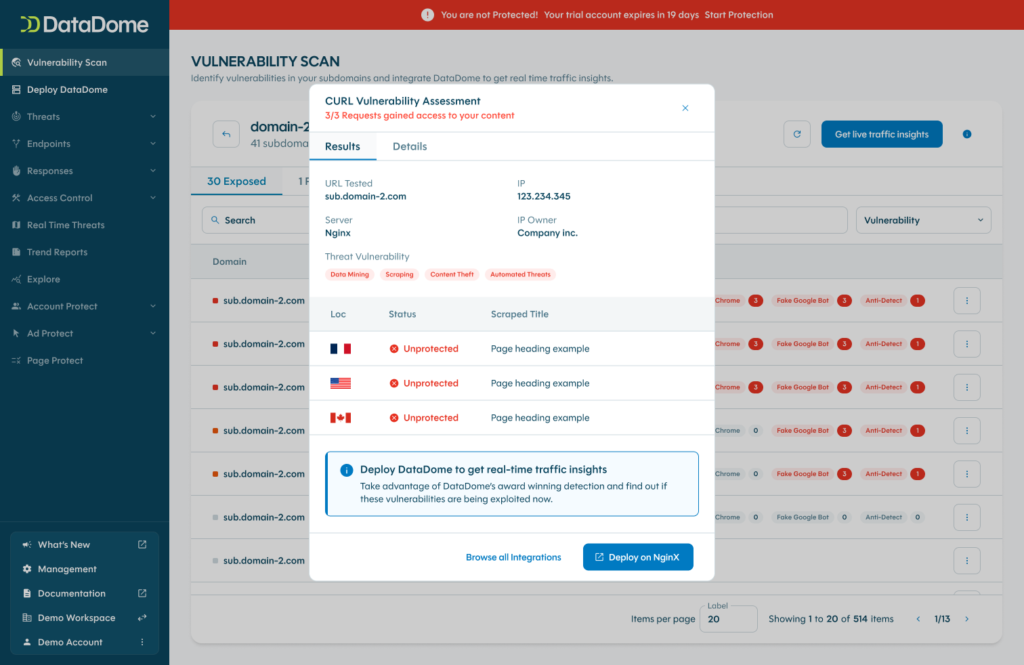Switch workspace using Demo Workspace arrows icon
This screenshot has height=665, width=1024.
coord(142,617)
